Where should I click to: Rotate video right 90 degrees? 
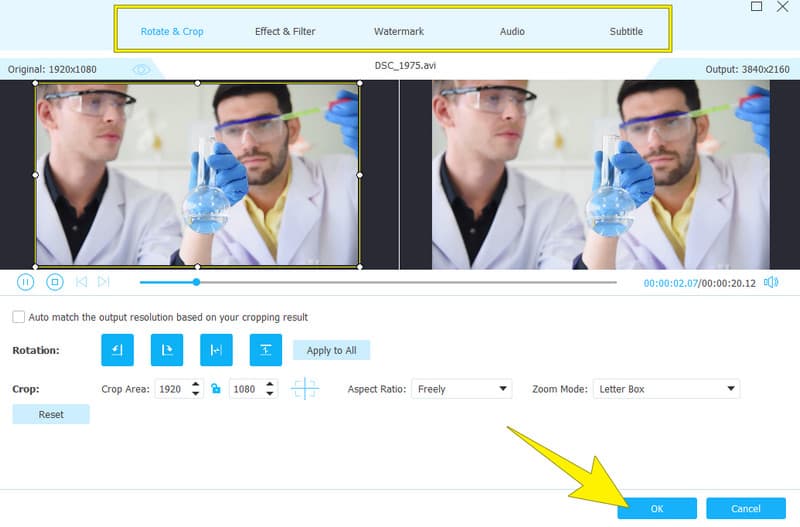167,350
